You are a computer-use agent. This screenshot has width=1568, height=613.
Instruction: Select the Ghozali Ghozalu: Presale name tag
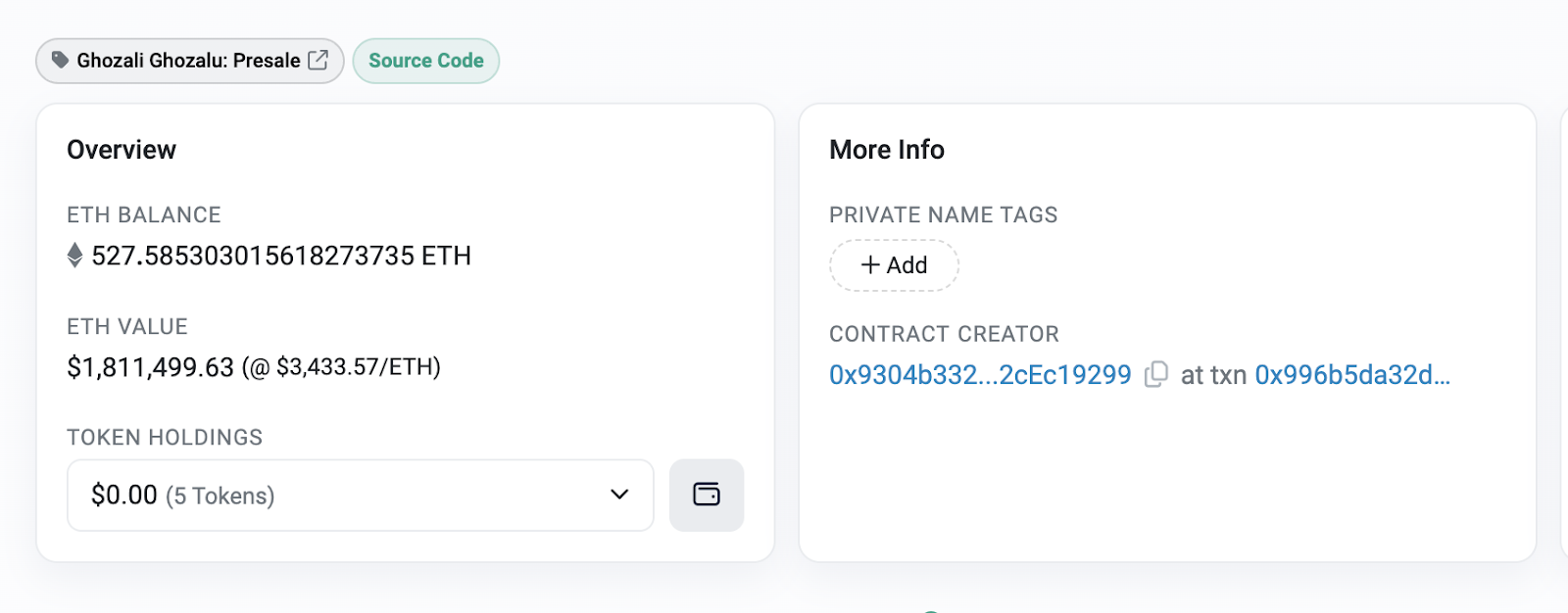click(x=188, y=61)
